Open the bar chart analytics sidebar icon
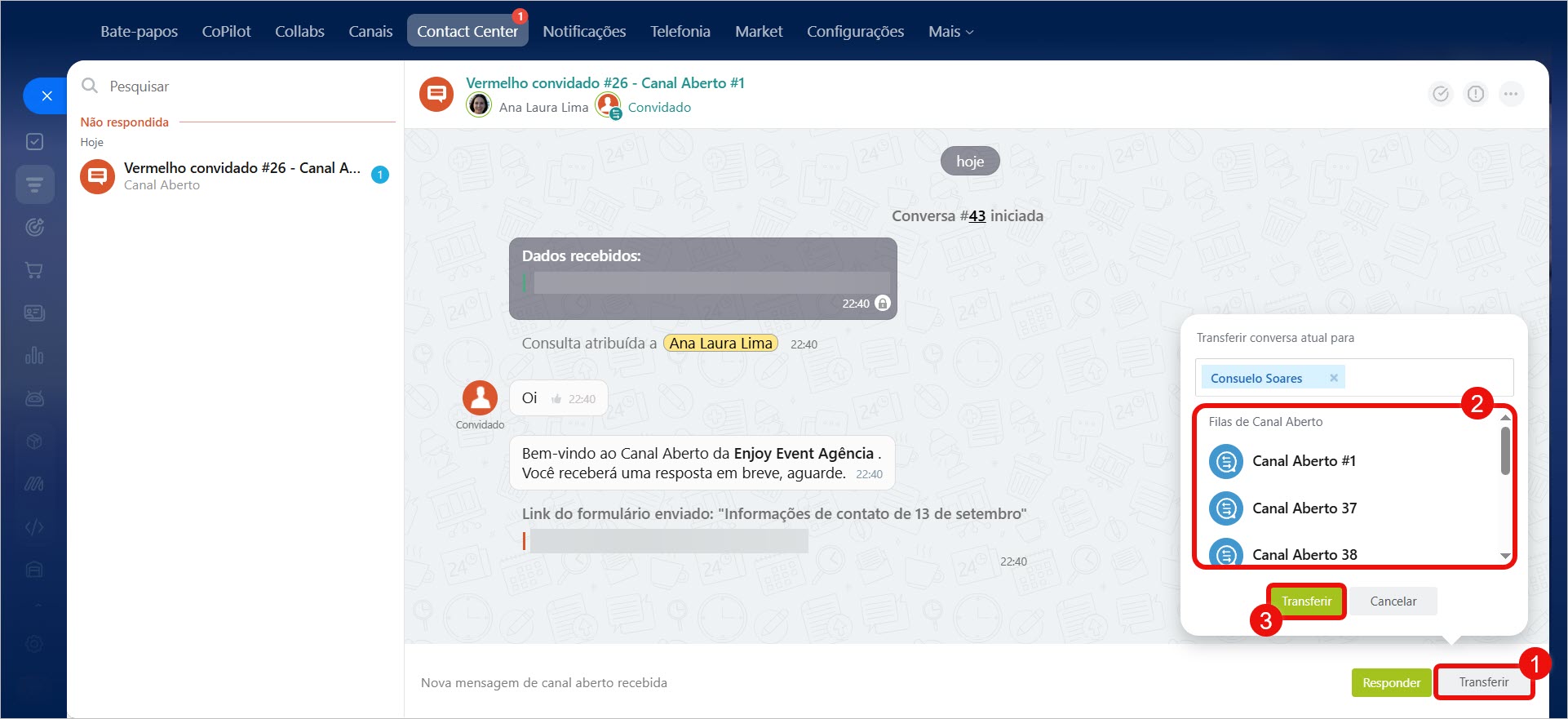 [x=34, y=356]
